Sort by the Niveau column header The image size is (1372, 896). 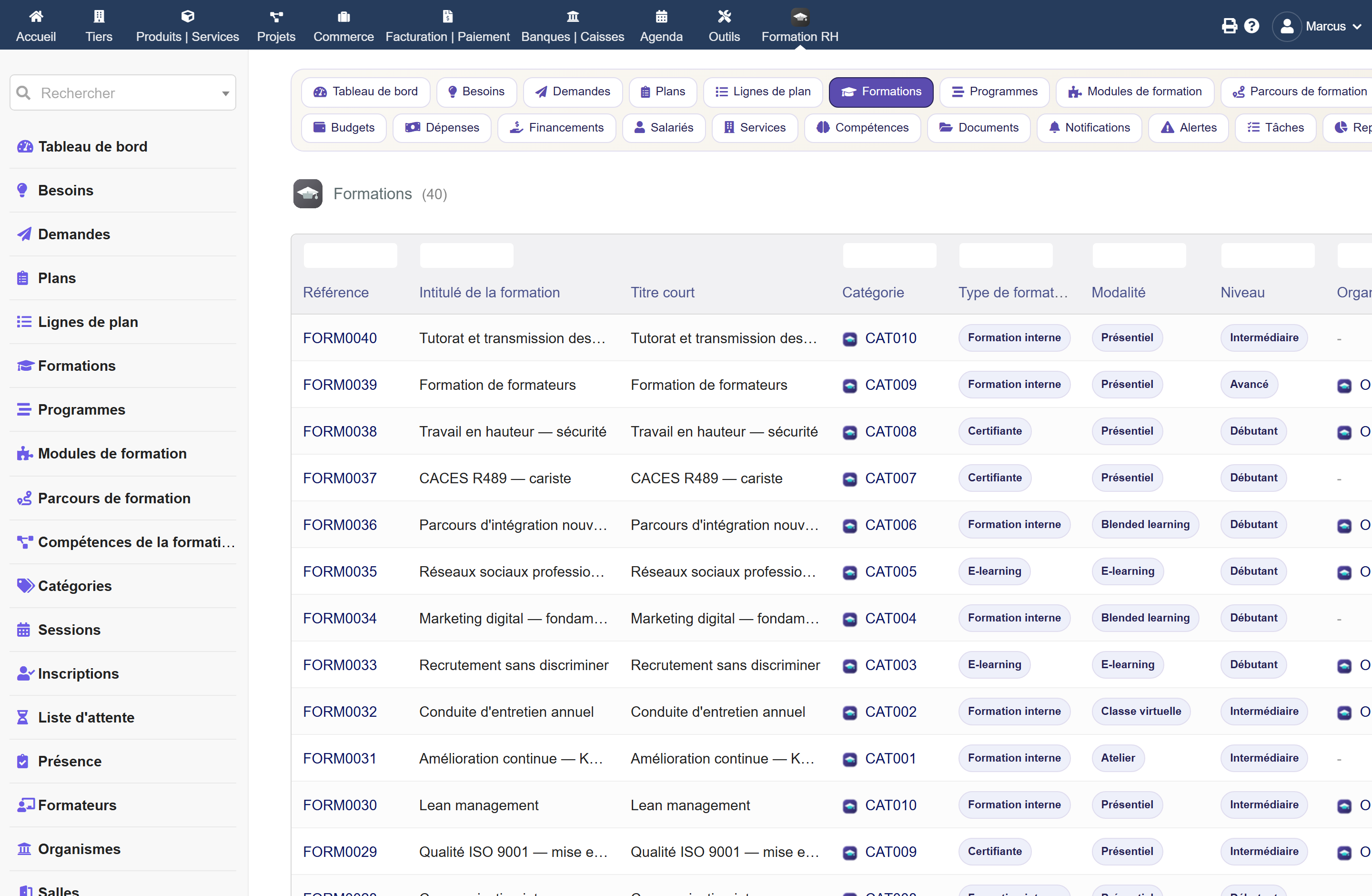(1242, 292)
